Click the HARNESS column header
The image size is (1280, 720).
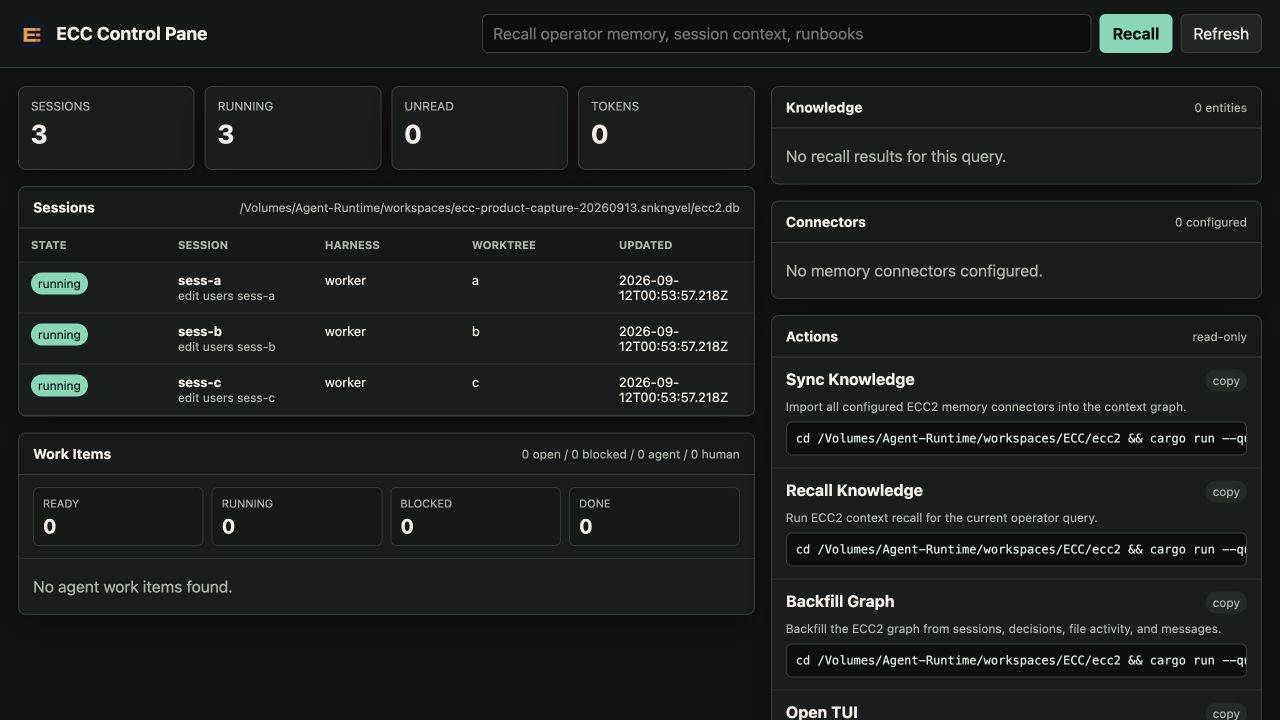352,245
